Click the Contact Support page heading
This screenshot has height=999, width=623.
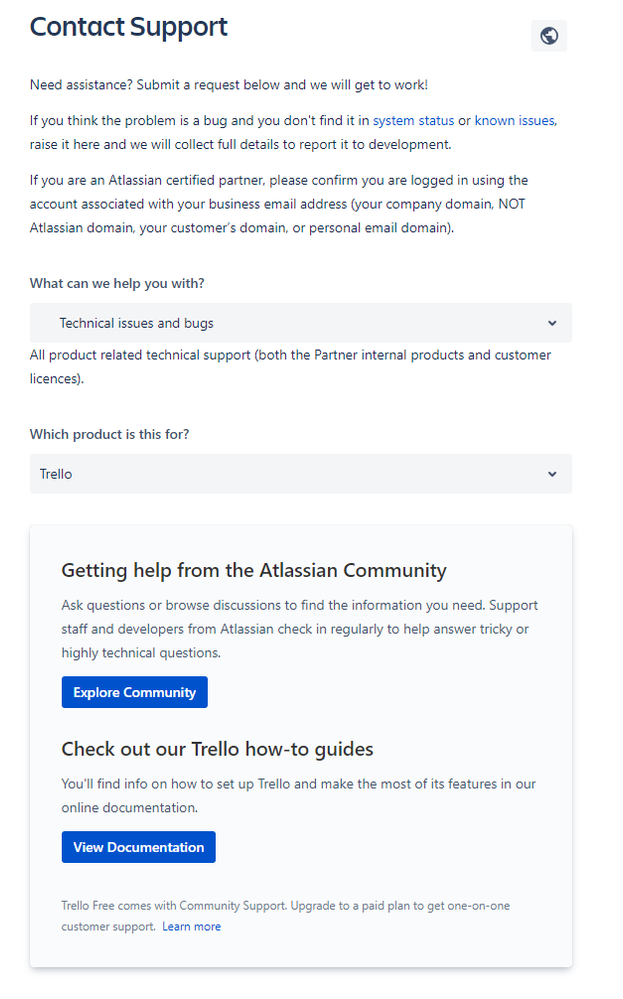tap(128, 27)
